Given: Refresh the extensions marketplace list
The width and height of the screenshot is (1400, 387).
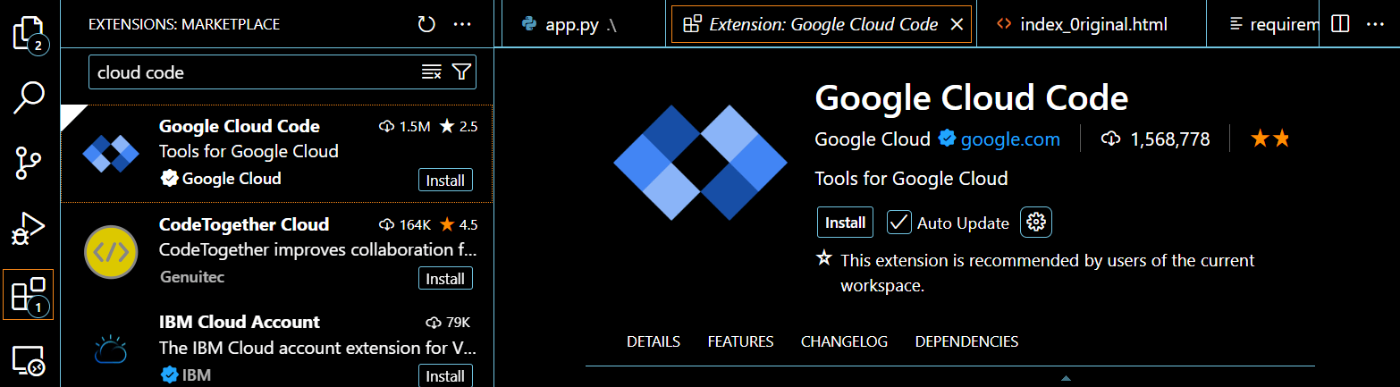Looking at the screenshot, I should click(427, 24).
